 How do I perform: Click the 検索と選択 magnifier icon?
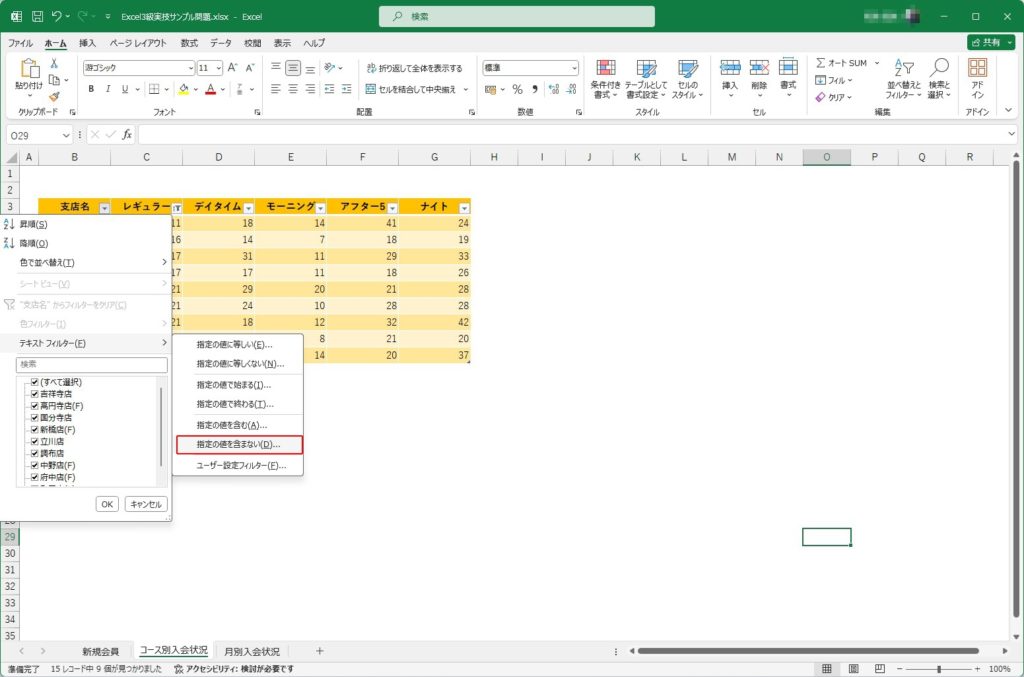pos(939,67)
